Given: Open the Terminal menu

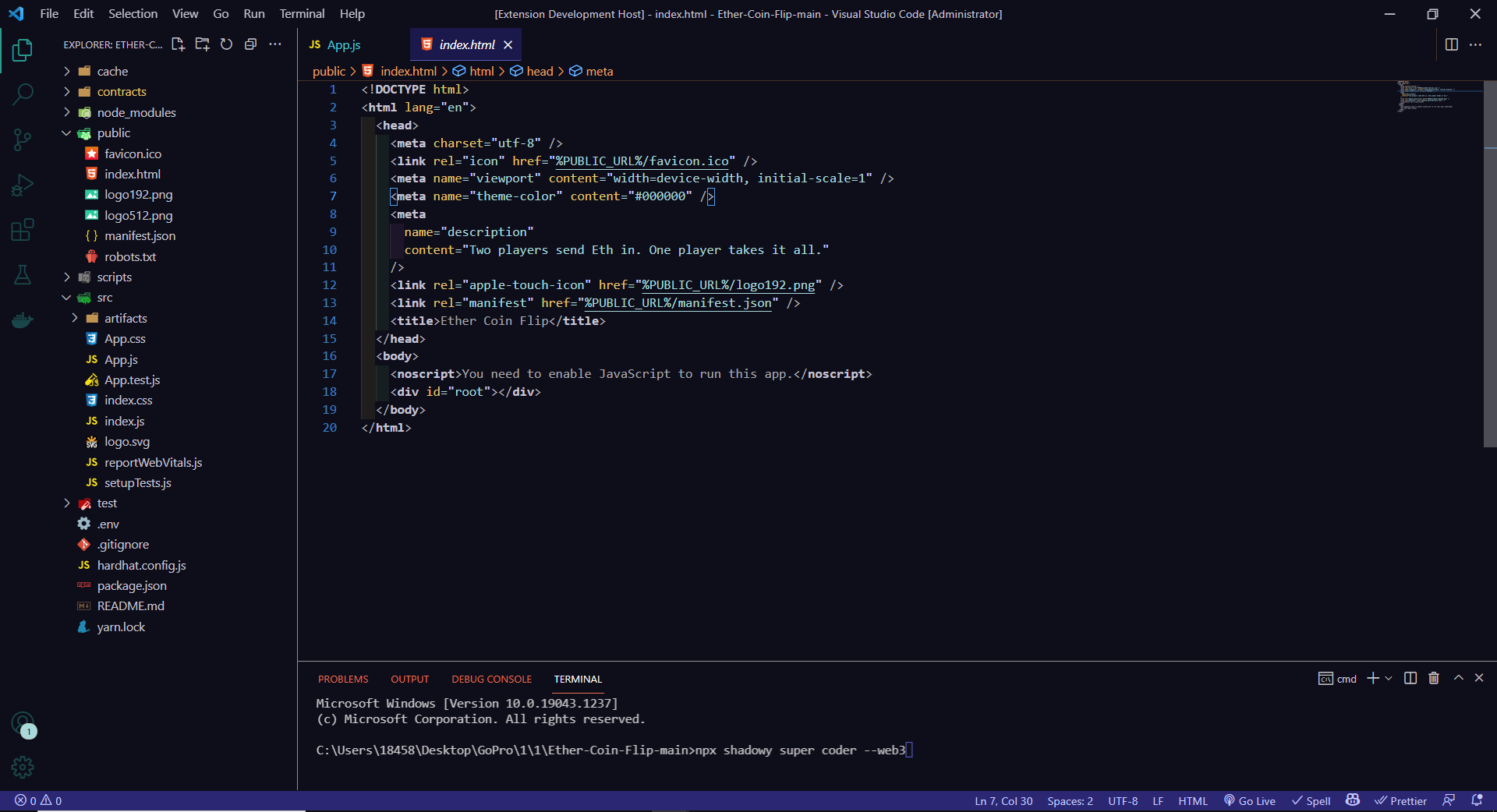Looking at the screenshot, I should [x=302, y=14].
